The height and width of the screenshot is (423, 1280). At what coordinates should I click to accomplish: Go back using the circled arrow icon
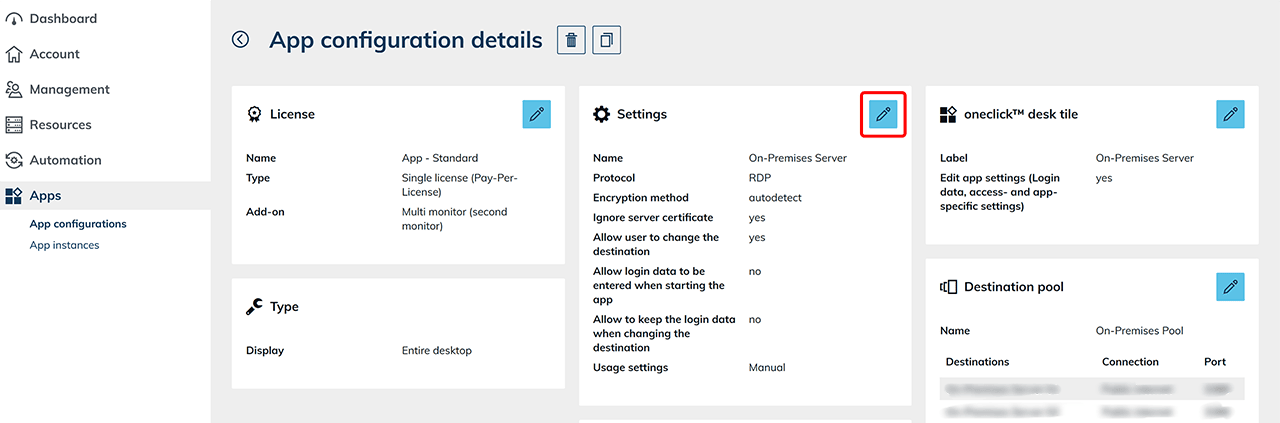click(240, 39)
